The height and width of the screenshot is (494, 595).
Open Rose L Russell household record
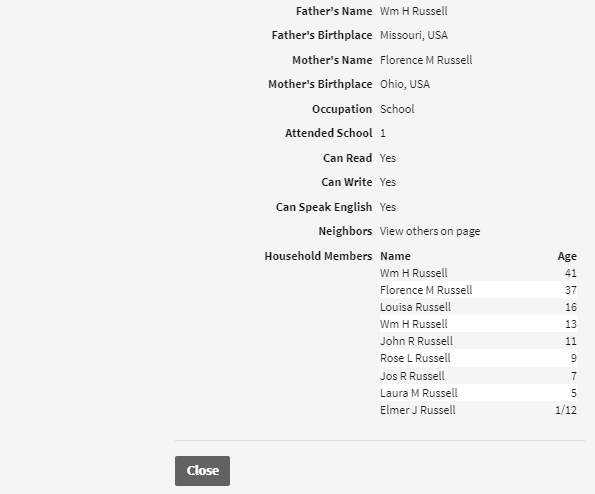click(x=415, y=358)
